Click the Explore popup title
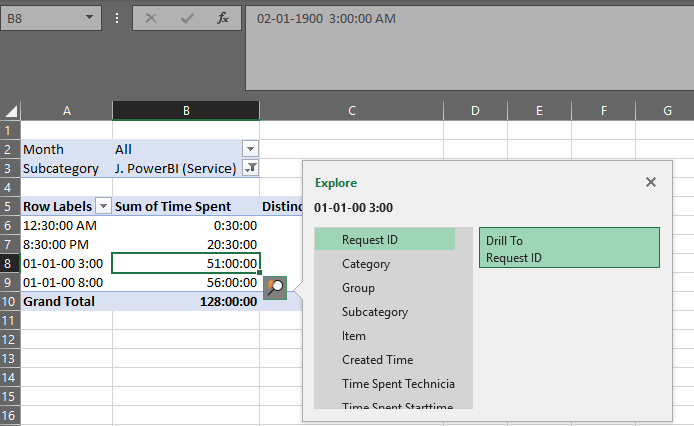This screenshot has height=426, width=694. [336, 183]
